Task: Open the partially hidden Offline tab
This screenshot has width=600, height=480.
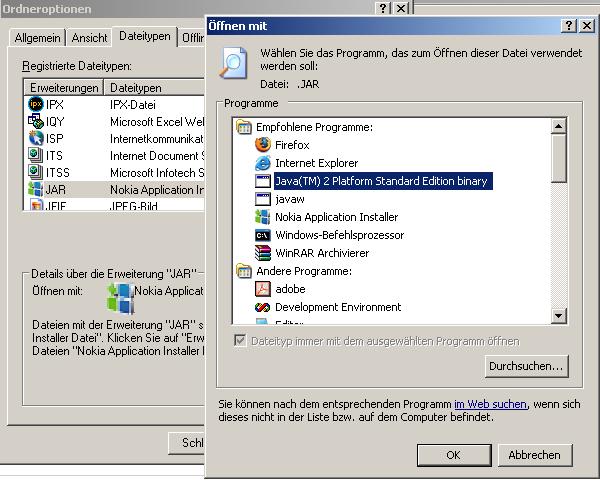Action: [x=192, y=38]
